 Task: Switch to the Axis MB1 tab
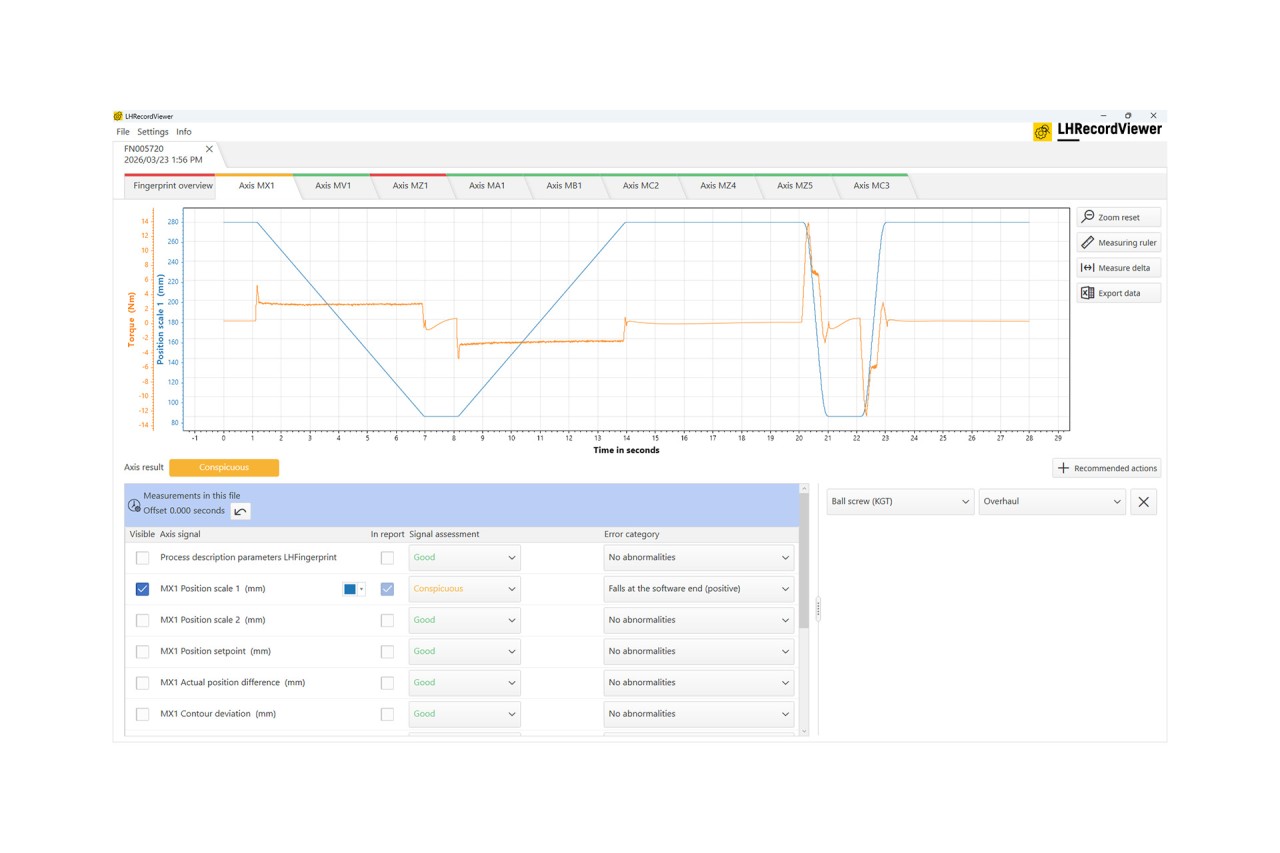pos(564,186)
